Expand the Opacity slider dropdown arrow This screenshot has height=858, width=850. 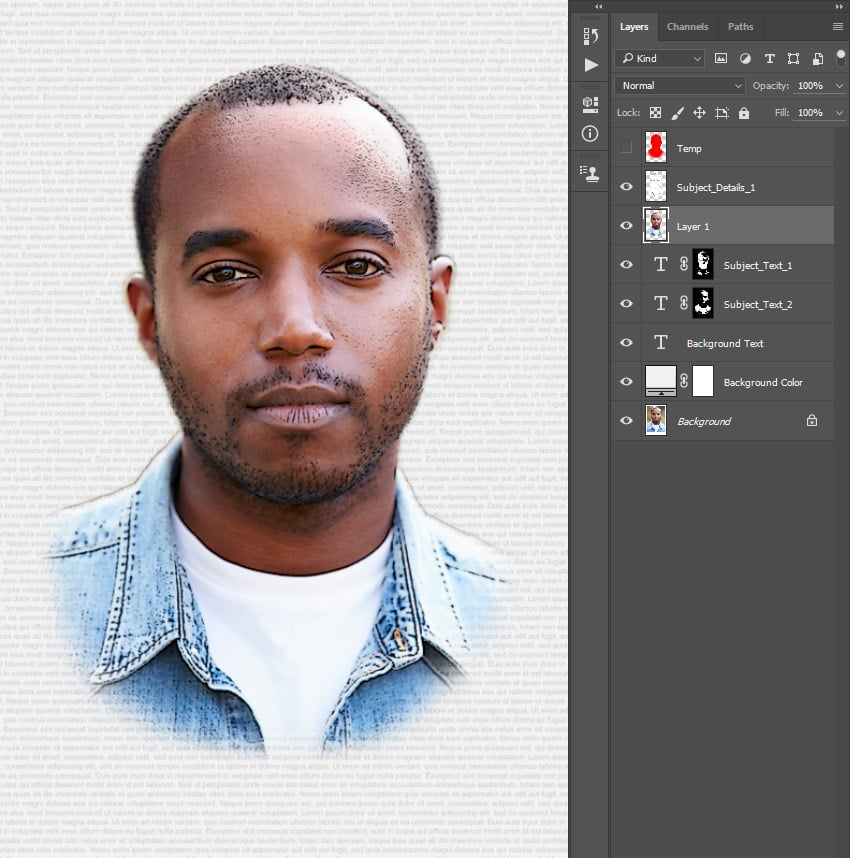pos(839,86)
